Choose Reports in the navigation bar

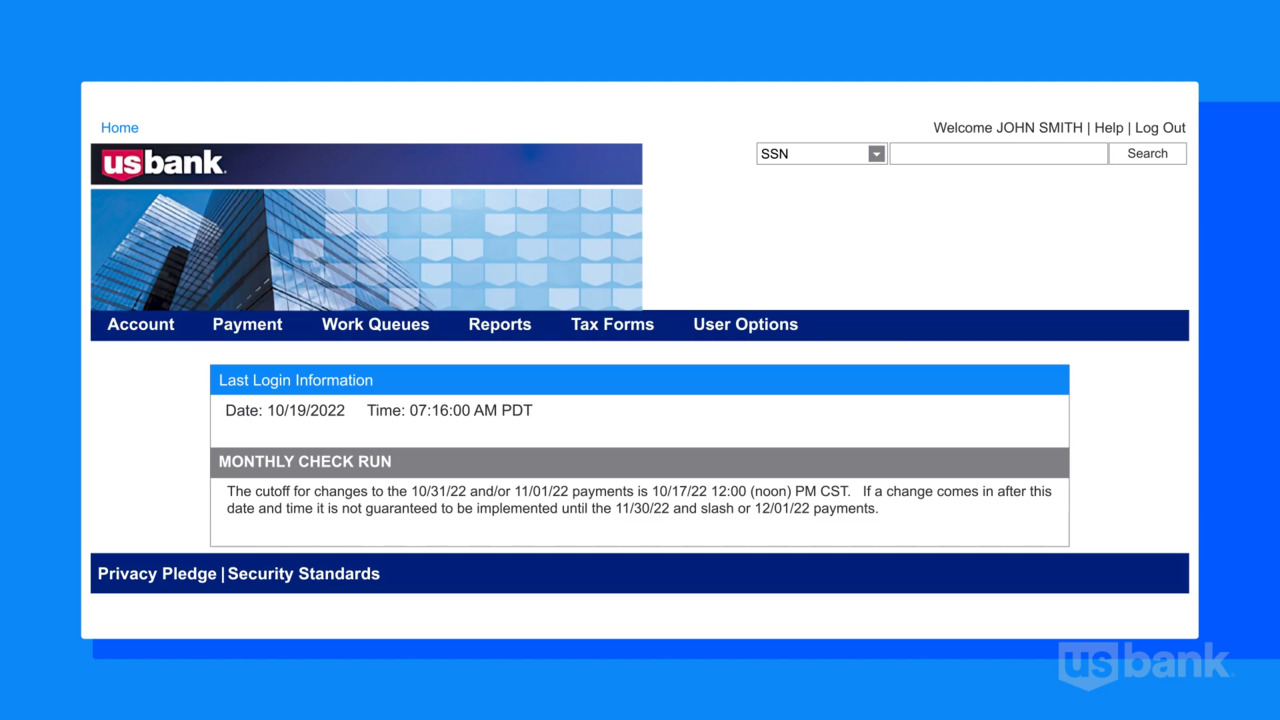(500, 325)
